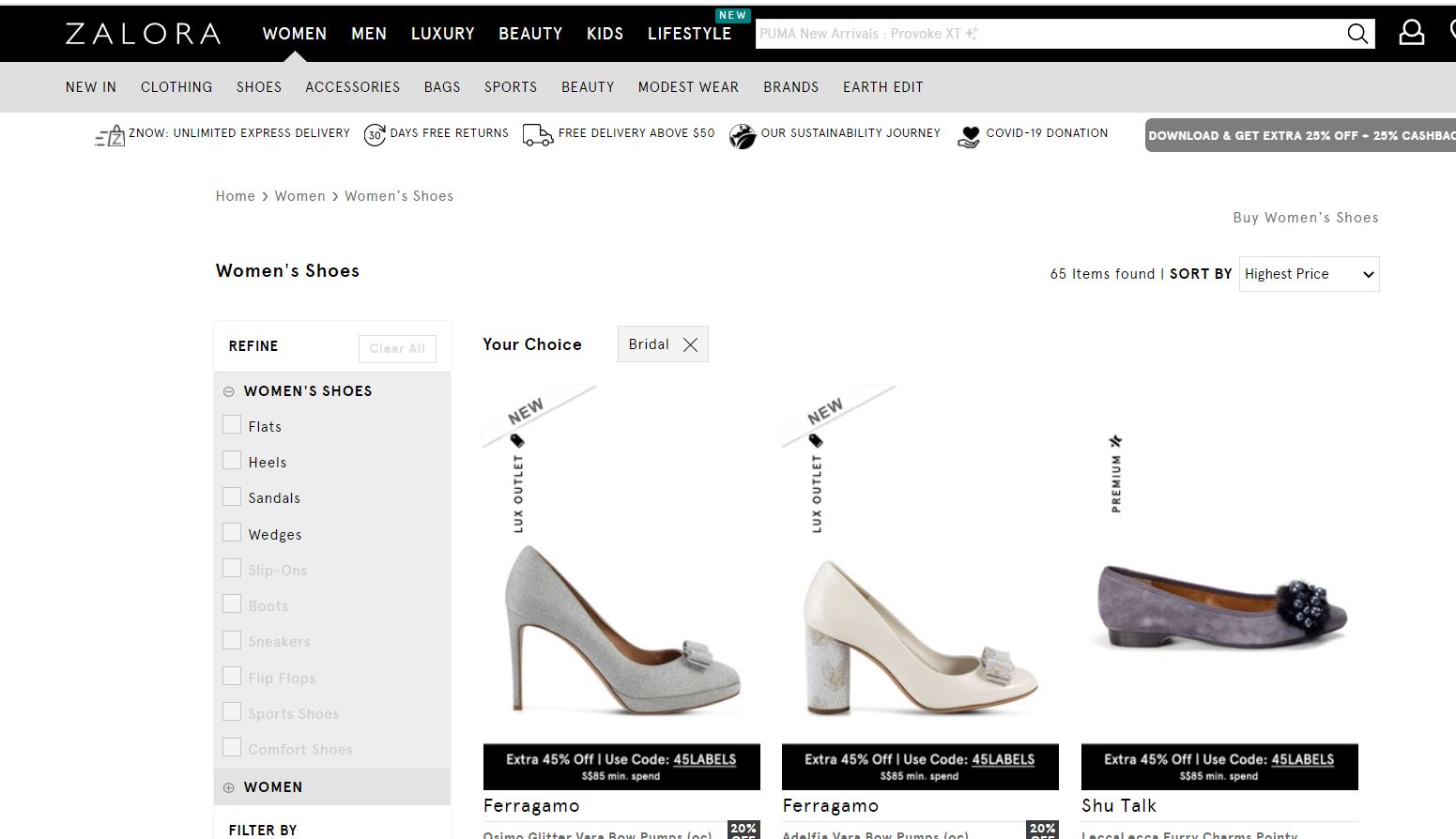Collapse the Women's Shoes filter section

[x=229, y=391]
